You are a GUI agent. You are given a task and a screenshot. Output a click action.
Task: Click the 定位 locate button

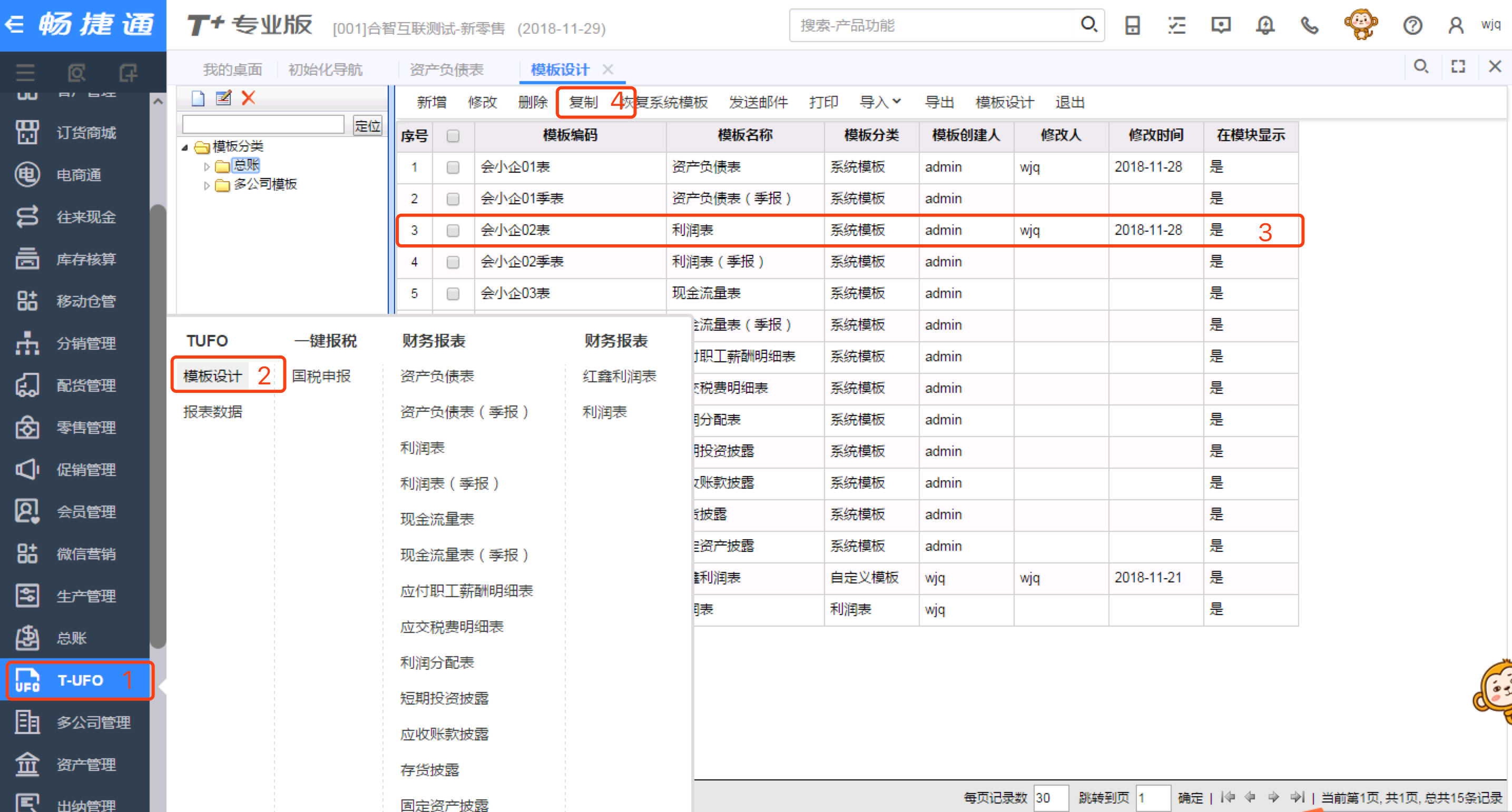[x=368, y=125]
